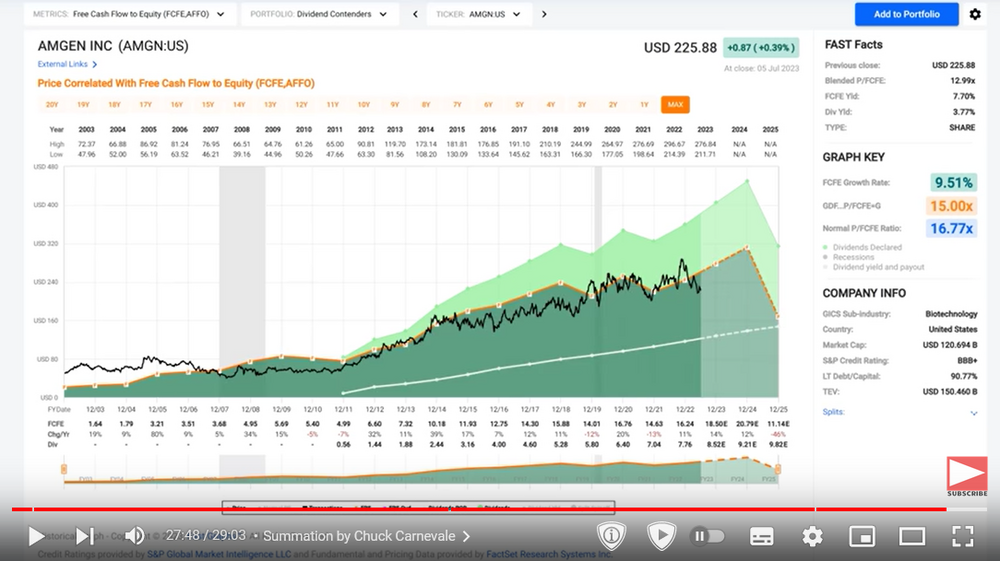Select the 15Y time range
The height and width of the screenshot is (561, 1000).
208,105
